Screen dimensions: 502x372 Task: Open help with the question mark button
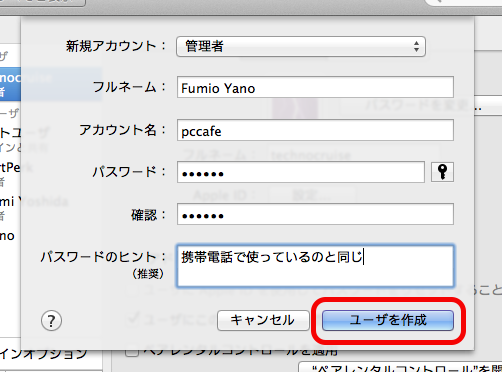(x=51, y=321)
